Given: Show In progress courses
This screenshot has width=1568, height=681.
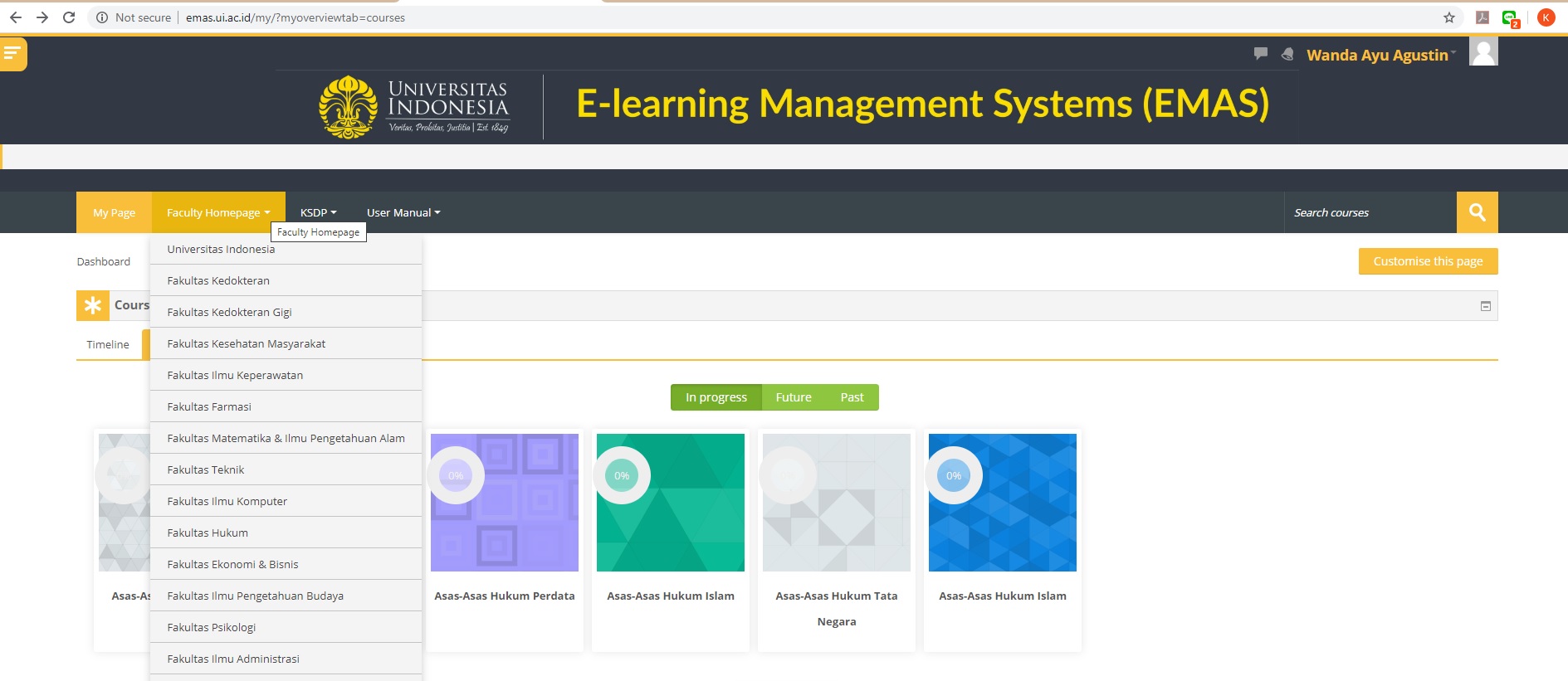Looking at the screenshot, I should [716, 397].
